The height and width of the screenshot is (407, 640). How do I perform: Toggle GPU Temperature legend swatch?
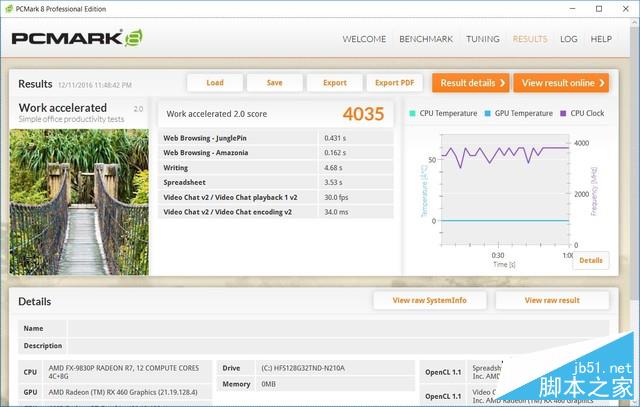[x=487, y=113]
